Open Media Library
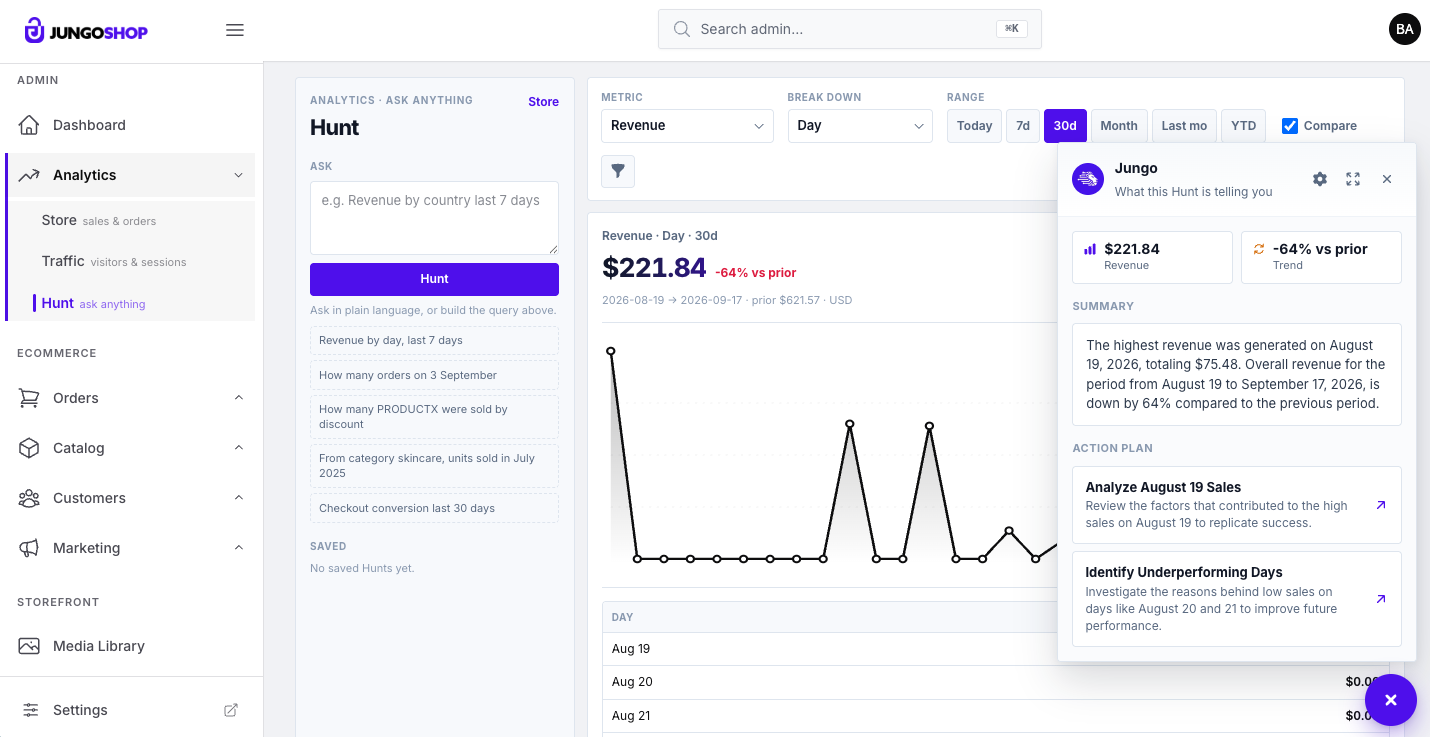This screenshot has height=737, width=1430. (x=132, y=646)
